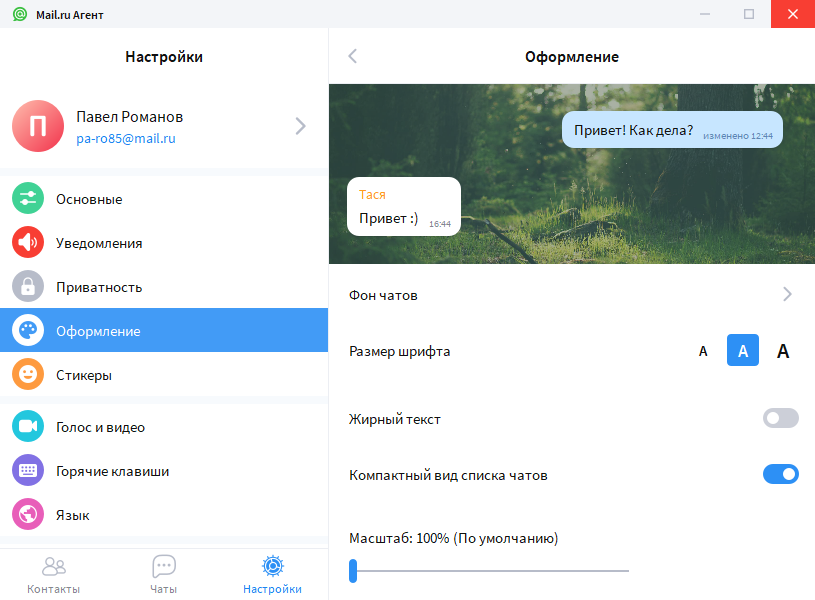Open the Фон чатов label
The width and height of the screenshot is (815, 600).
click(383, 295)
